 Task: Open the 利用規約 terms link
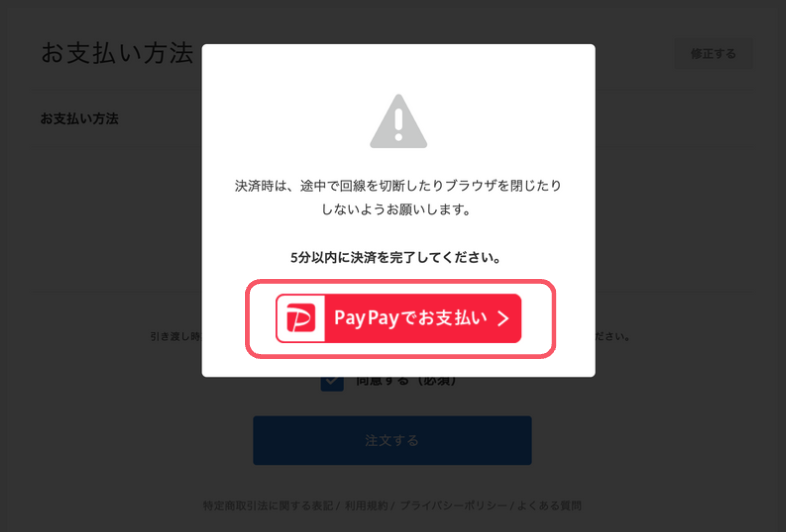(366, 505)
